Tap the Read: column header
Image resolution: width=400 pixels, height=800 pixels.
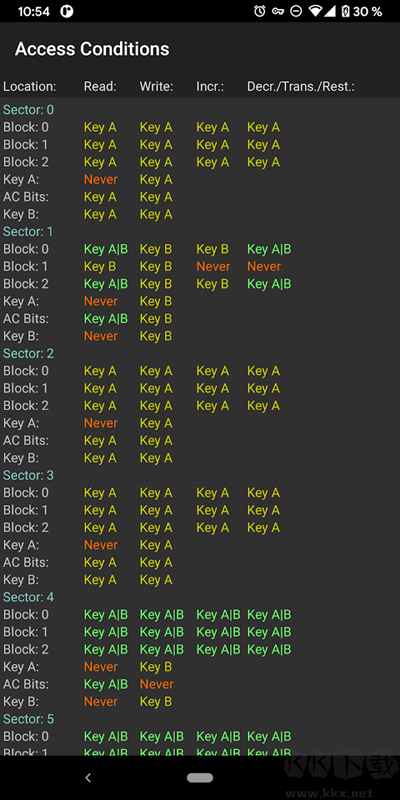(100, 87)
